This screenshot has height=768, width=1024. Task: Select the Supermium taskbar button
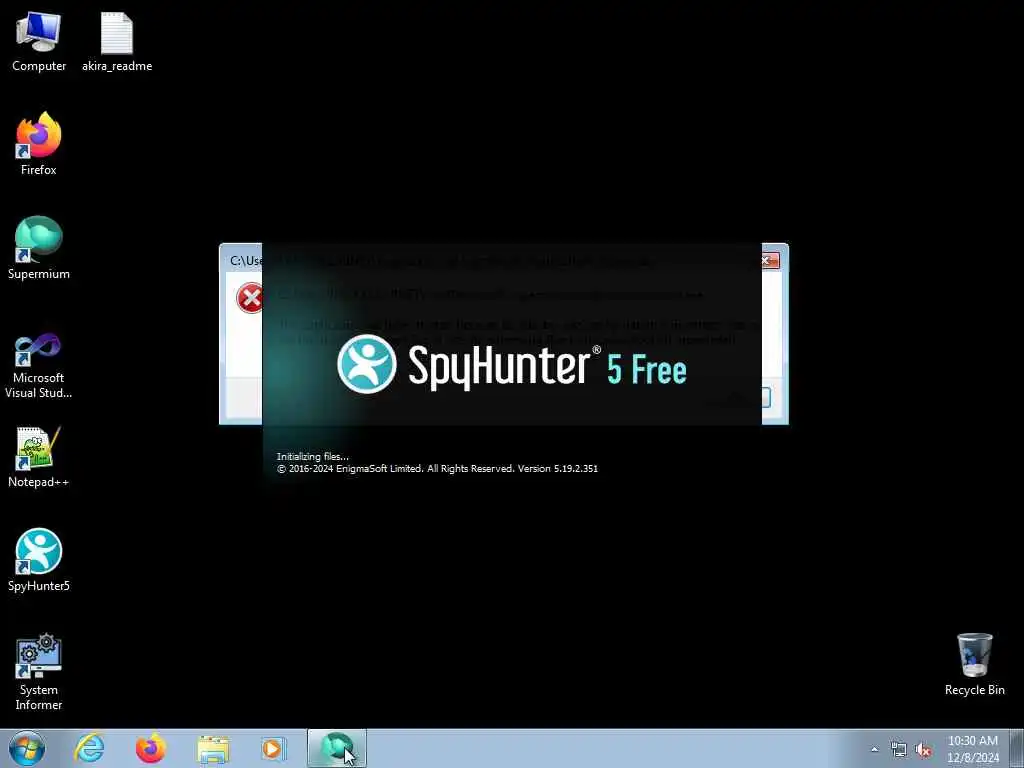click(336, 748)
